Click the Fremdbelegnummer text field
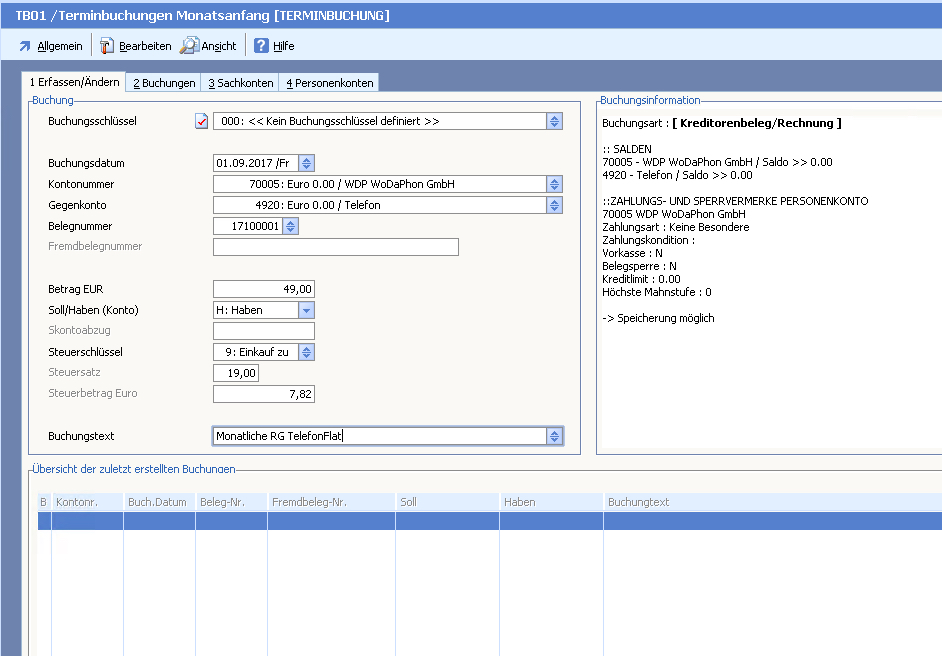Screen dimensions: 942x656 point(335,247)
